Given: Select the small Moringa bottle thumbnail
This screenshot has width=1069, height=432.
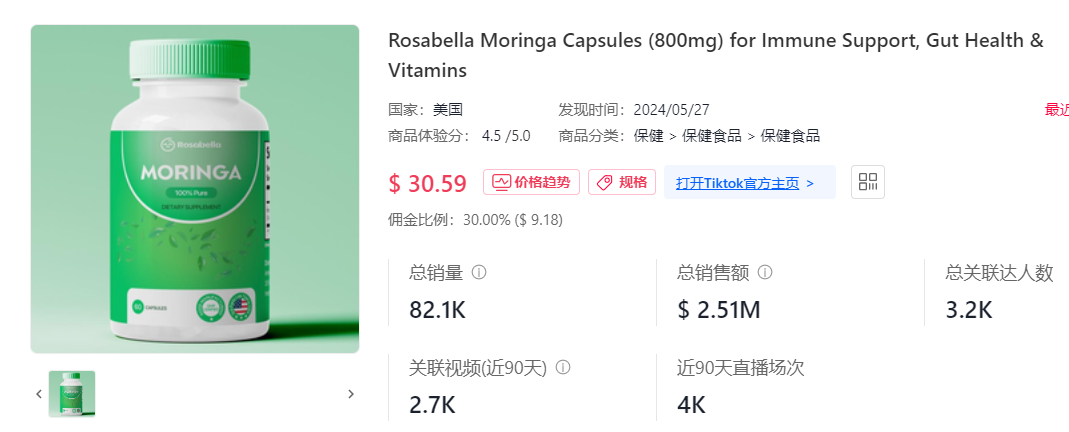Looking at the screenshot, I should click(72, 394).
